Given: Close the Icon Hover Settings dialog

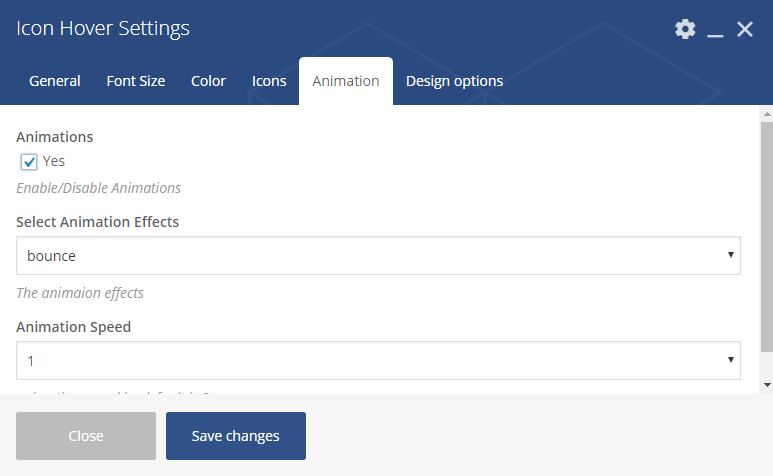Looking at the screenshot, I should (745, 29).
